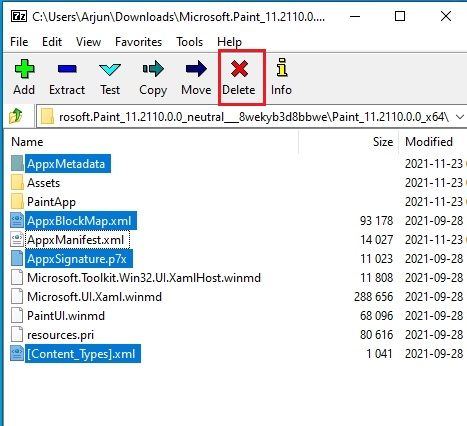
Task: Click the modified date of PaintApp folder
Action: click(x=434, y=202)
